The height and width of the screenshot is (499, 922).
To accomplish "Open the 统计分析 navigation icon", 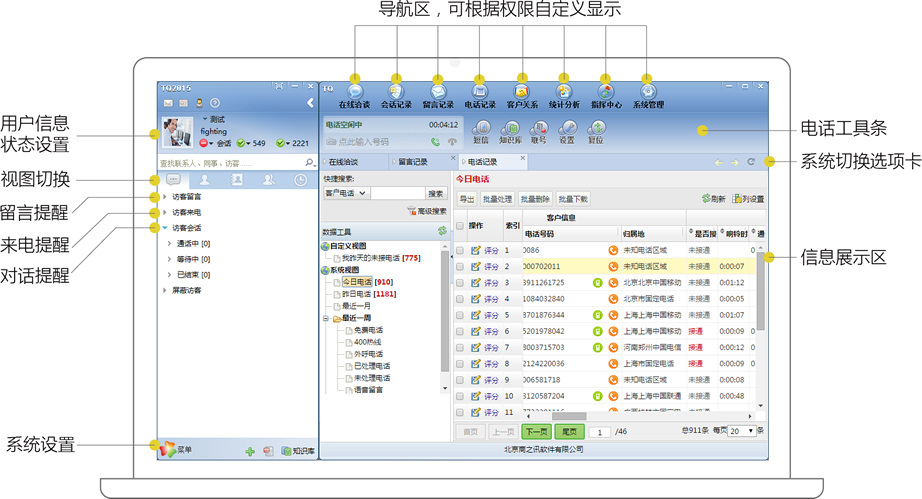I will [563, 93].
